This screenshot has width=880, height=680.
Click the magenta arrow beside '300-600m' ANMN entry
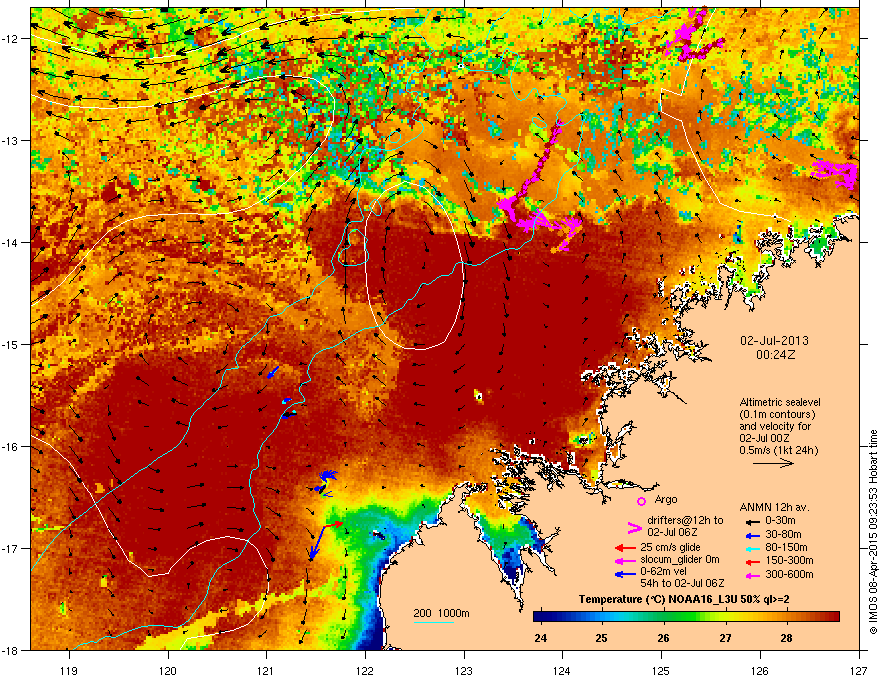pos(753,575)
